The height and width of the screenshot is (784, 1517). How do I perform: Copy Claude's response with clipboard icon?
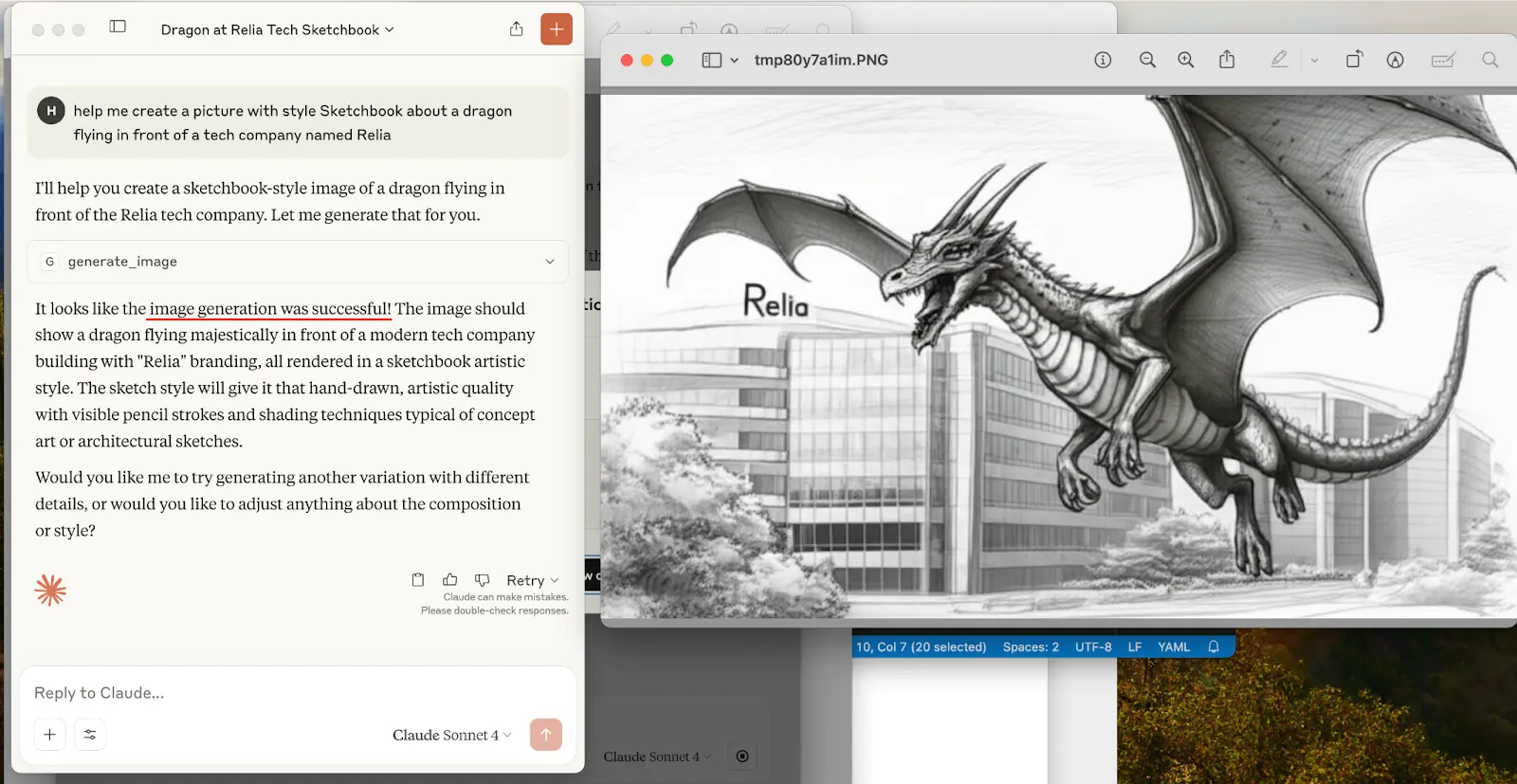point(418,579)
